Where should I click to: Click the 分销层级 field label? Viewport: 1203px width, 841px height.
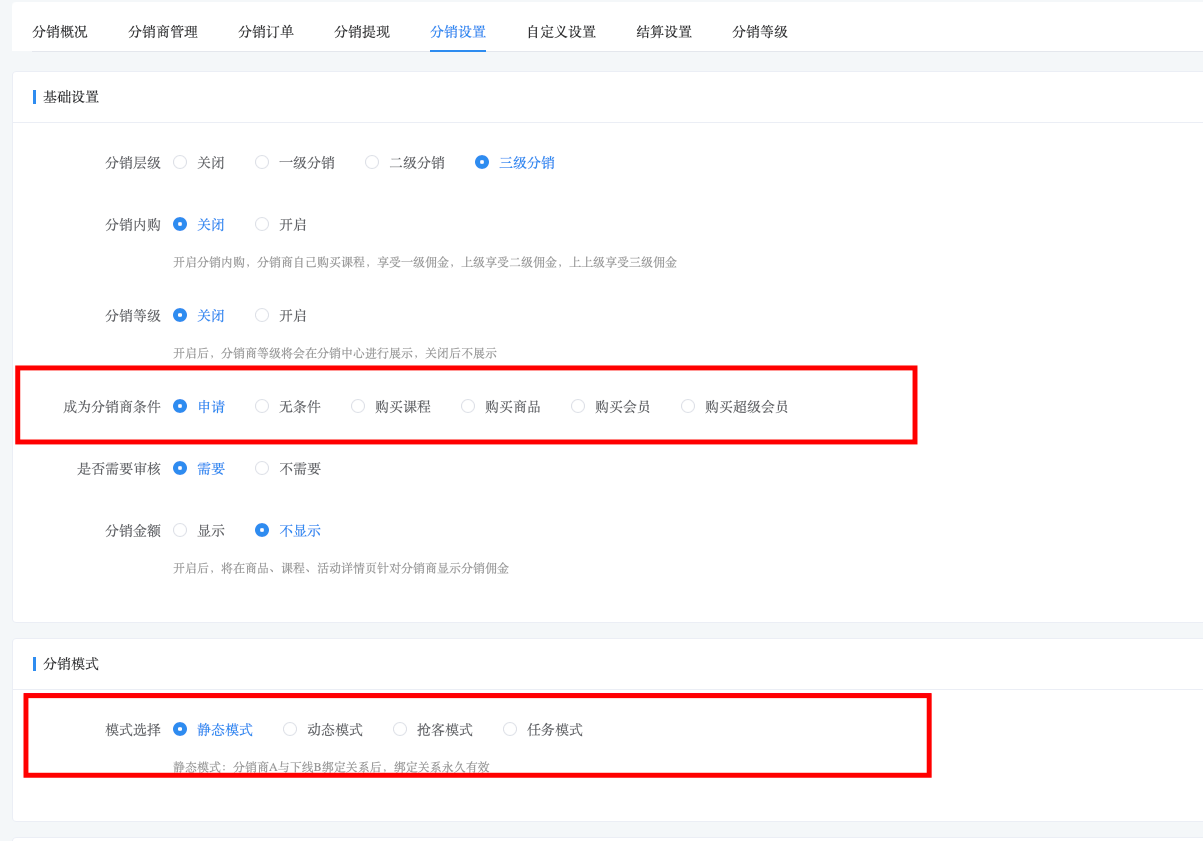[133, 162]
